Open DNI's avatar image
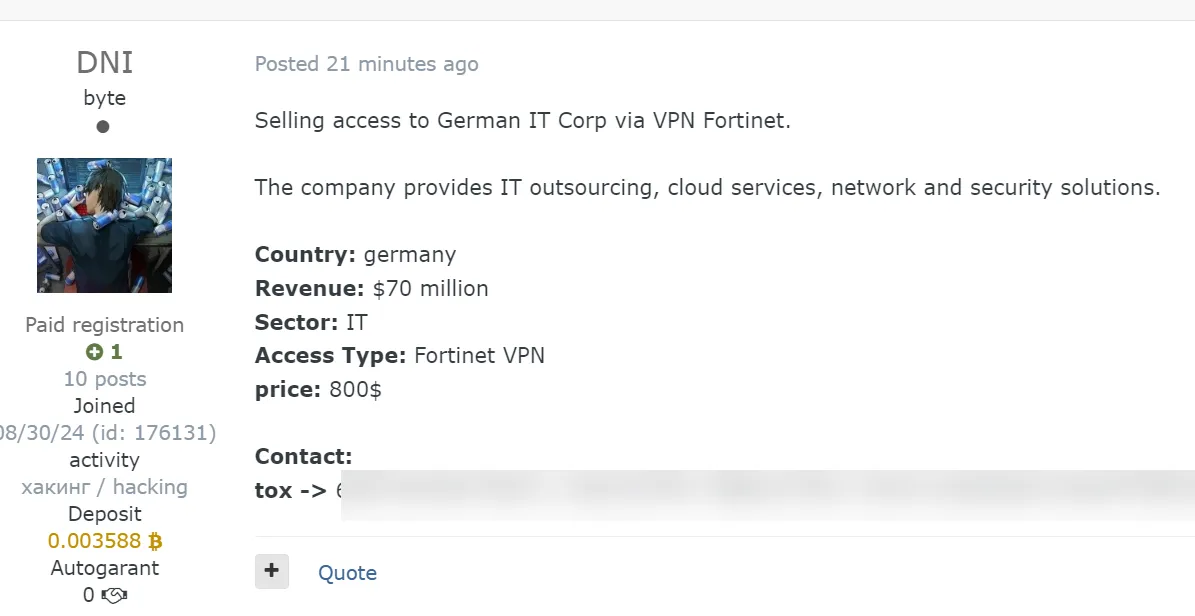This screenshot has height=616, width=1195. click(104, 225)
